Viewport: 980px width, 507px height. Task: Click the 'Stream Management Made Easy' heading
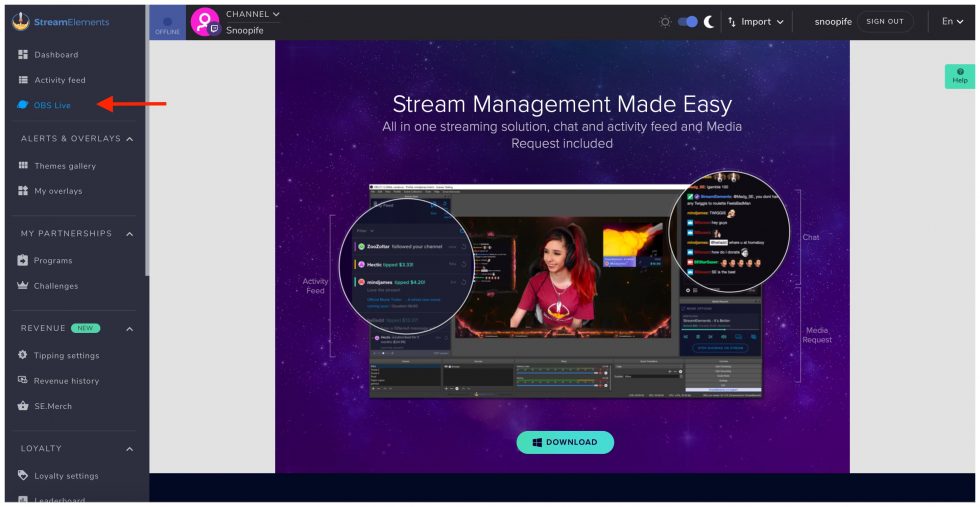coord(562,104)
